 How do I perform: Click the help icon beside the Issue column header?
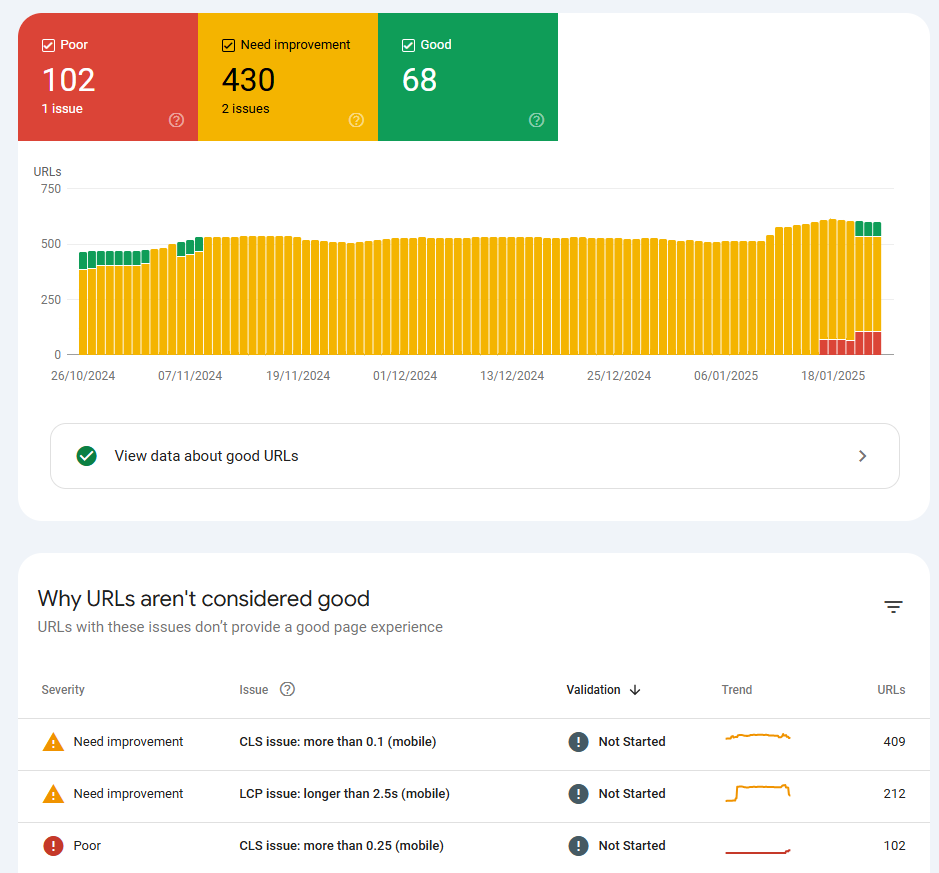(287, 689)
